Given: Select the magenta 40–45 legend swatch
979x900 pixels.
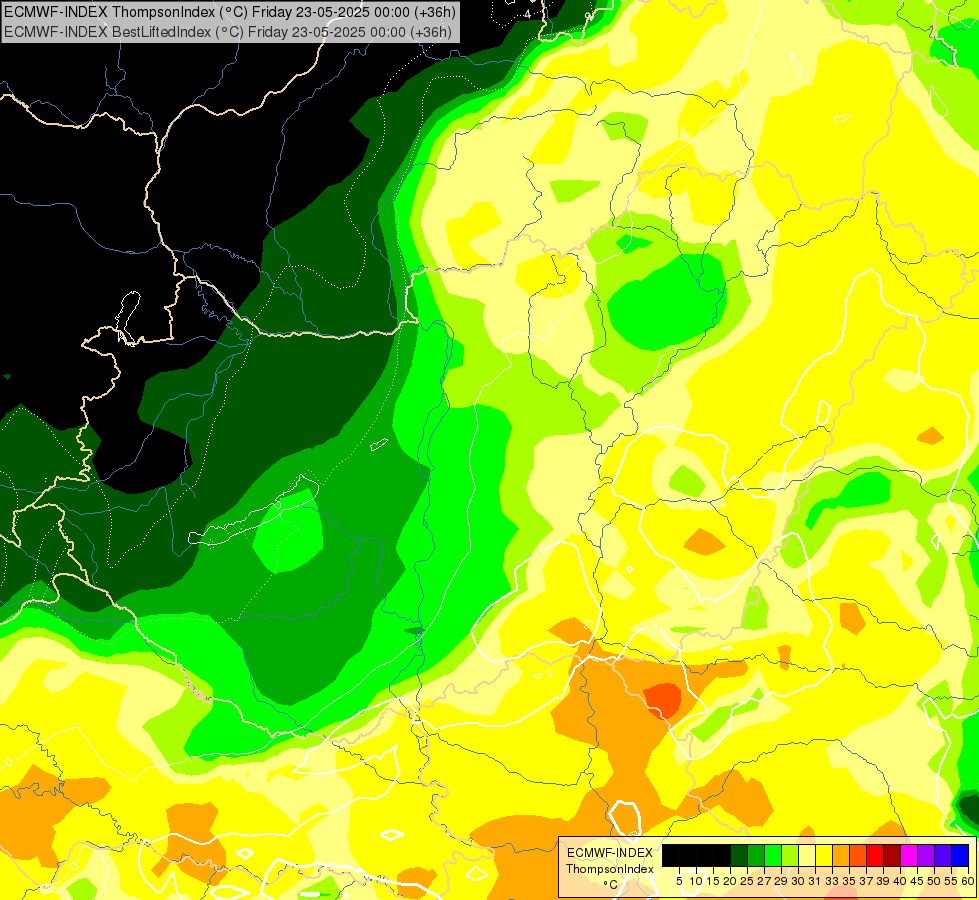Looking at the screenshot, I should coord(909,855).
